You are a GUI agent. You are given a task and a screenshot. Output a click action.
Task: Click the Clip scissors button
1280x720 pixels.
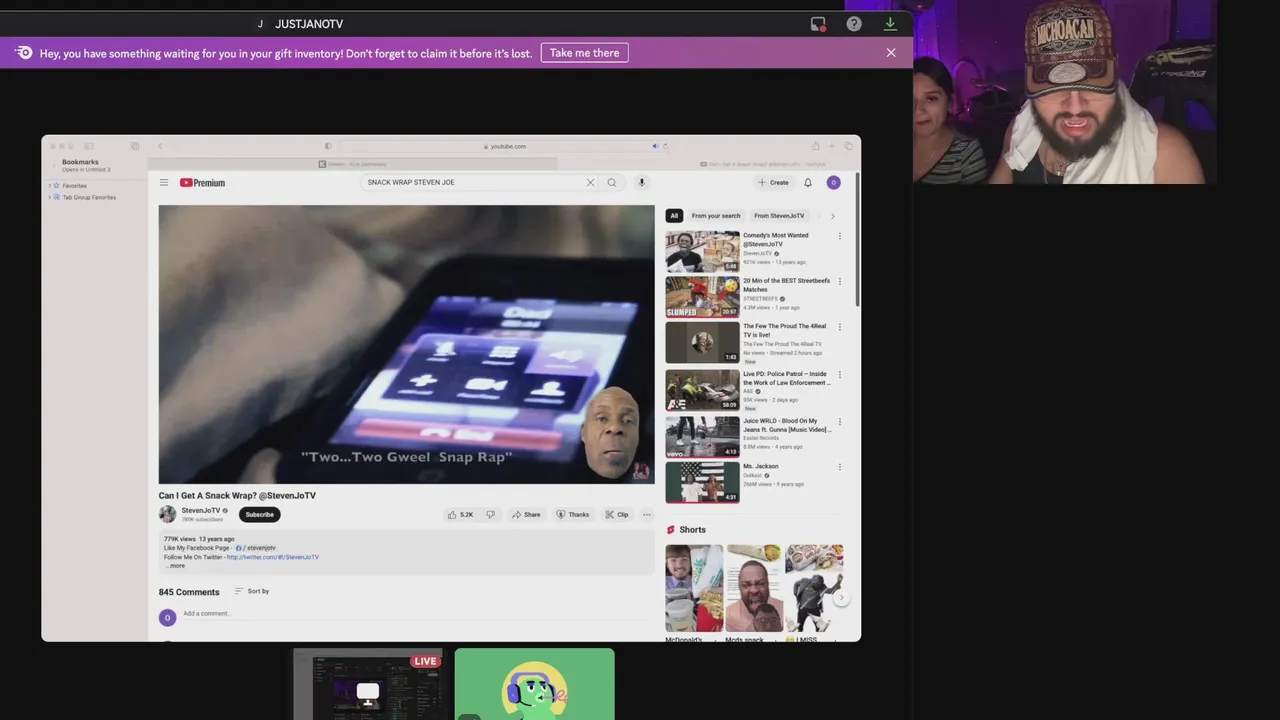[x=617, y=515]
